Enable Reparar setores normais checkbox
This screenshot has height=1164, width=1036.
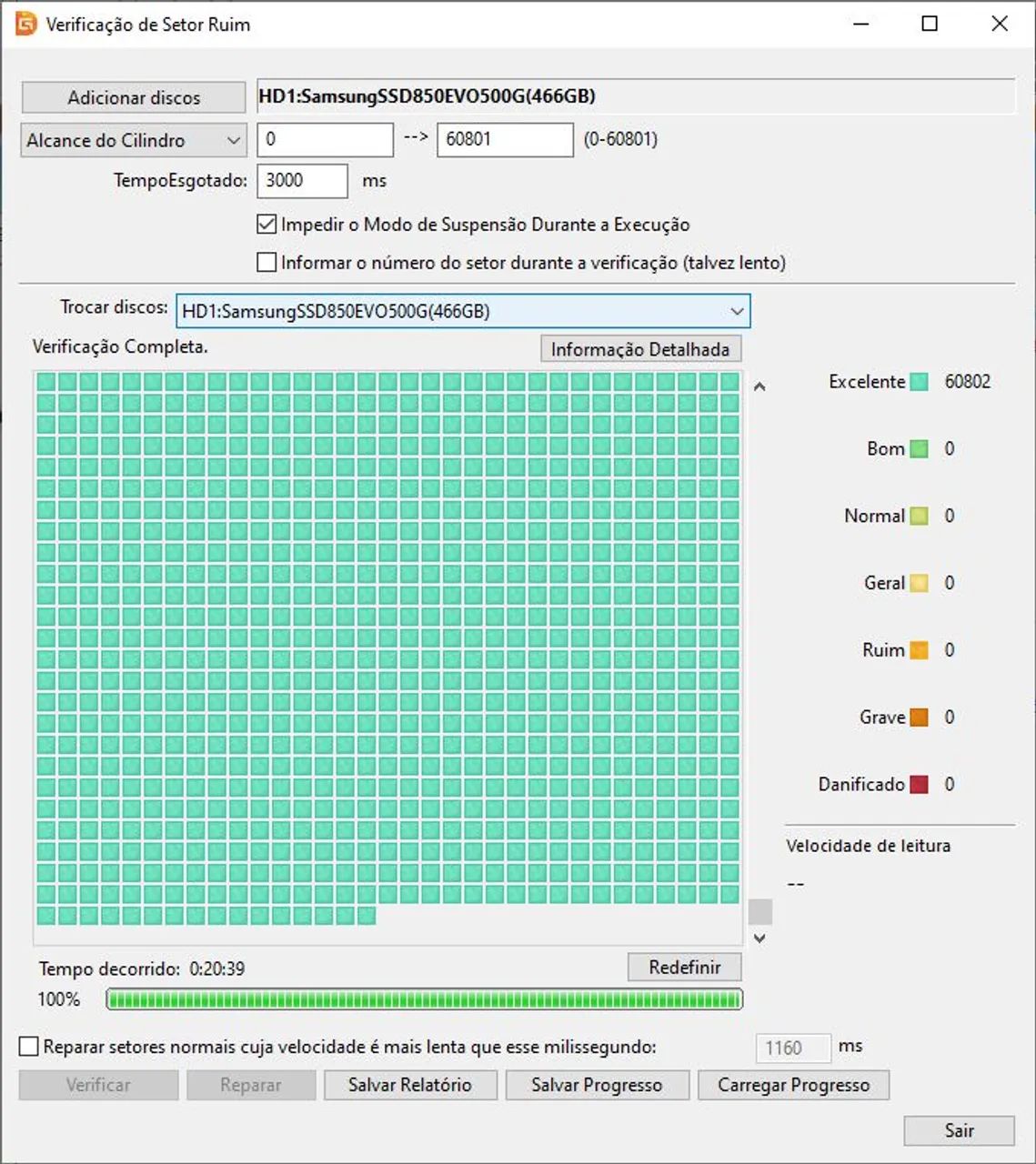coord(29,1047)
